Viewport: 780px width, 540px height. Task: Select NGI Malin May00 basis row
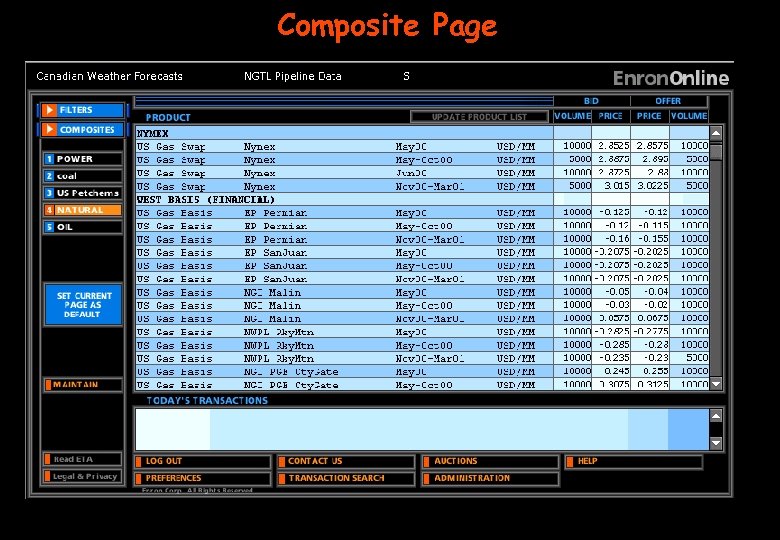[x=422, y=292]
